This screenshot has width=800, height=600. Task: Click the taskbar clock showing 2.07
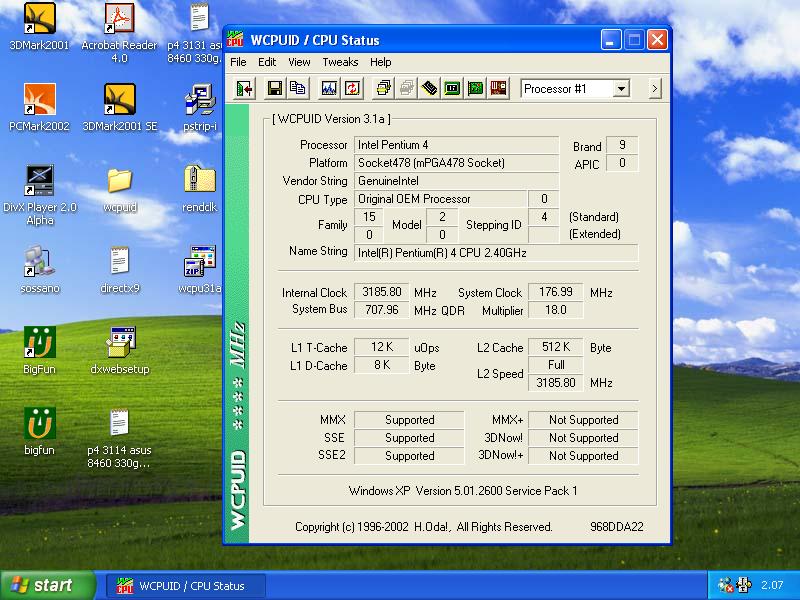(772, 585)
